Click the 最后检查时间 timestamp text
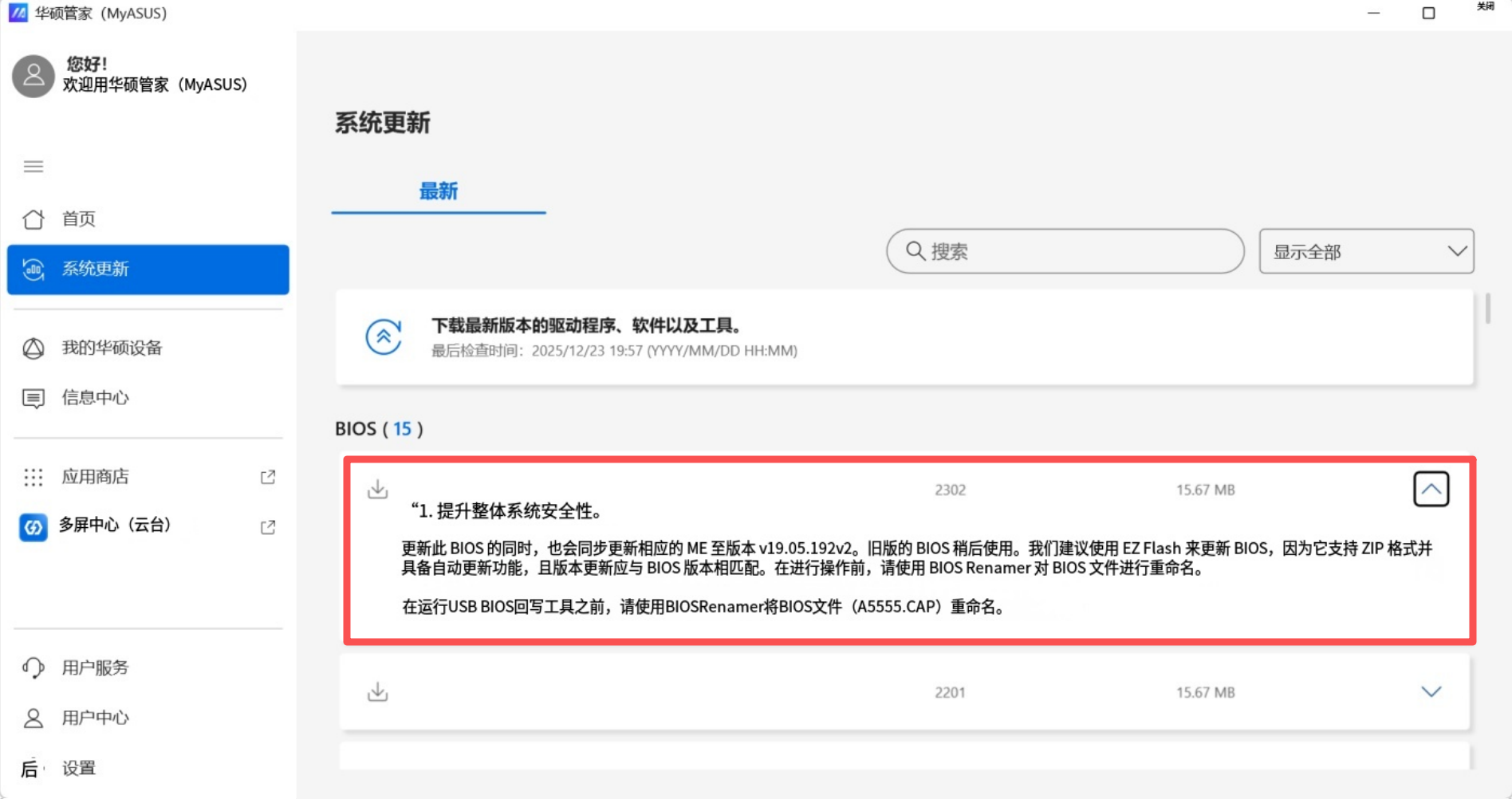This screenshot has width=1512, height=799. pos(614,351)
